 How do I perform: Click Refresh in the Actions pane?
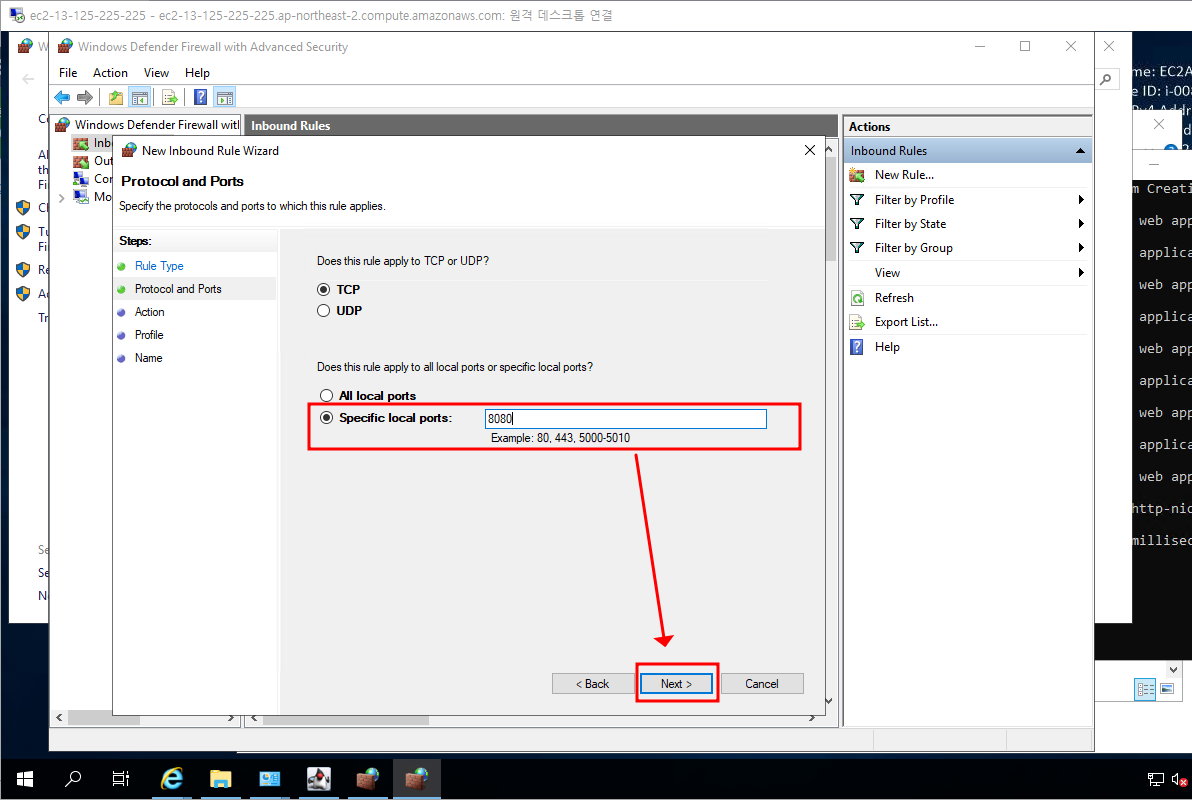pos(894,298)
